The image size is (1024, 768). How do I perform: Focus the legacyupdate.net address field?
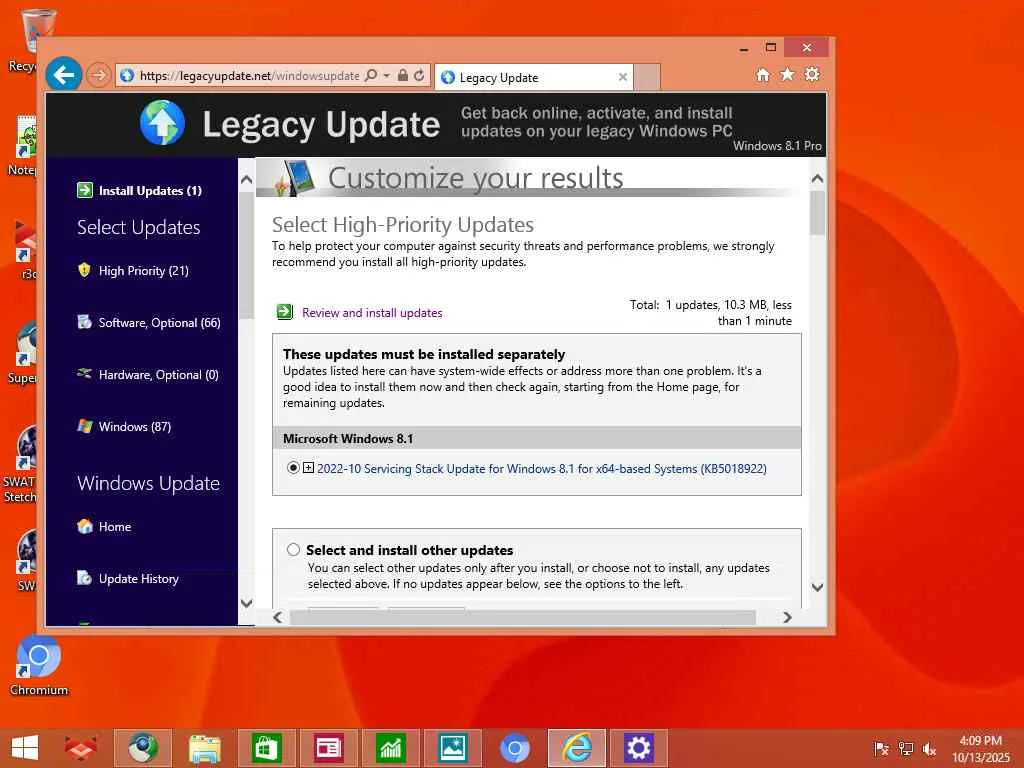pos(249,76)
